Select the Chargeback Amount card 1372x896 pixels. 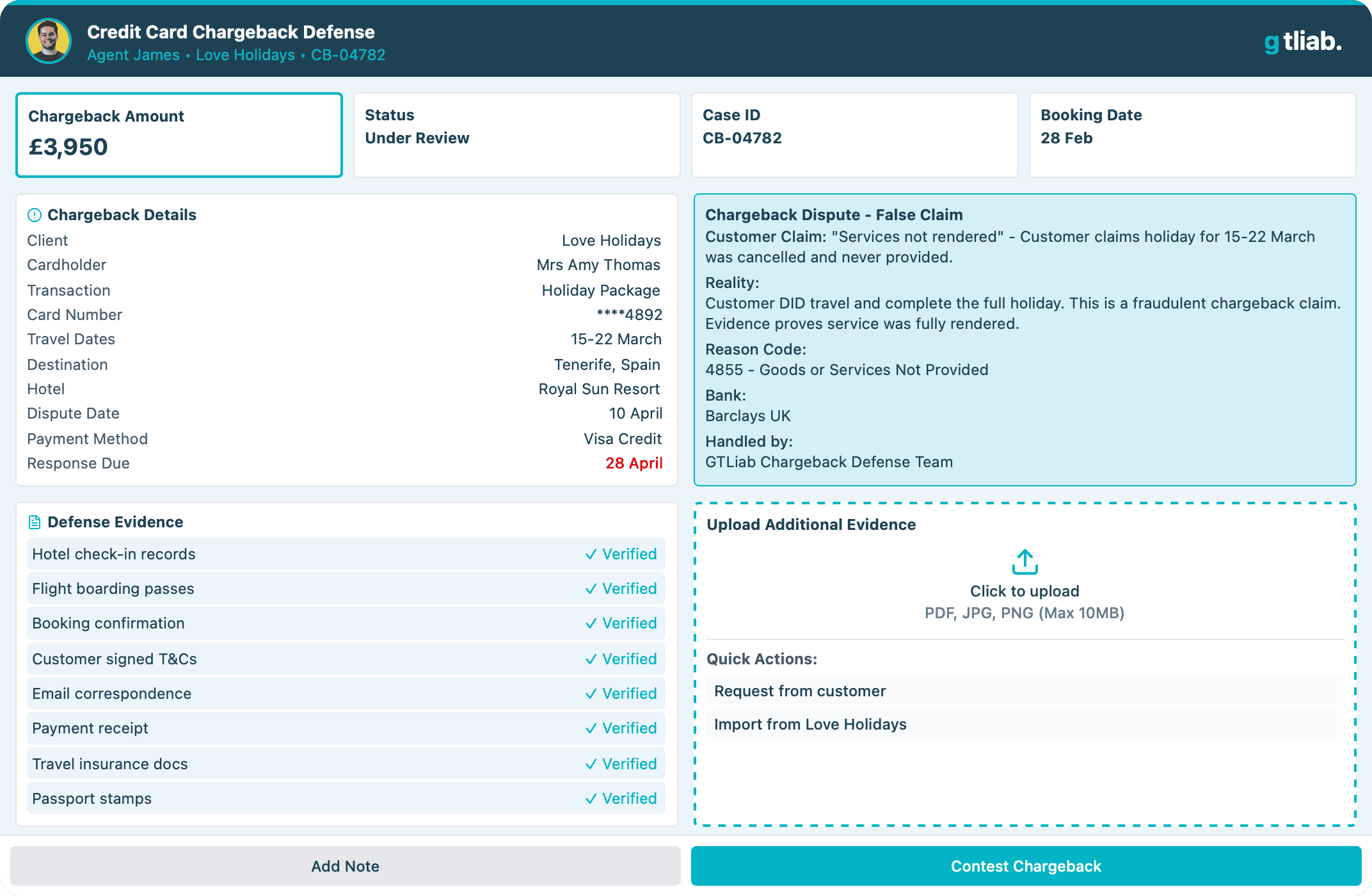click(179, 135)
